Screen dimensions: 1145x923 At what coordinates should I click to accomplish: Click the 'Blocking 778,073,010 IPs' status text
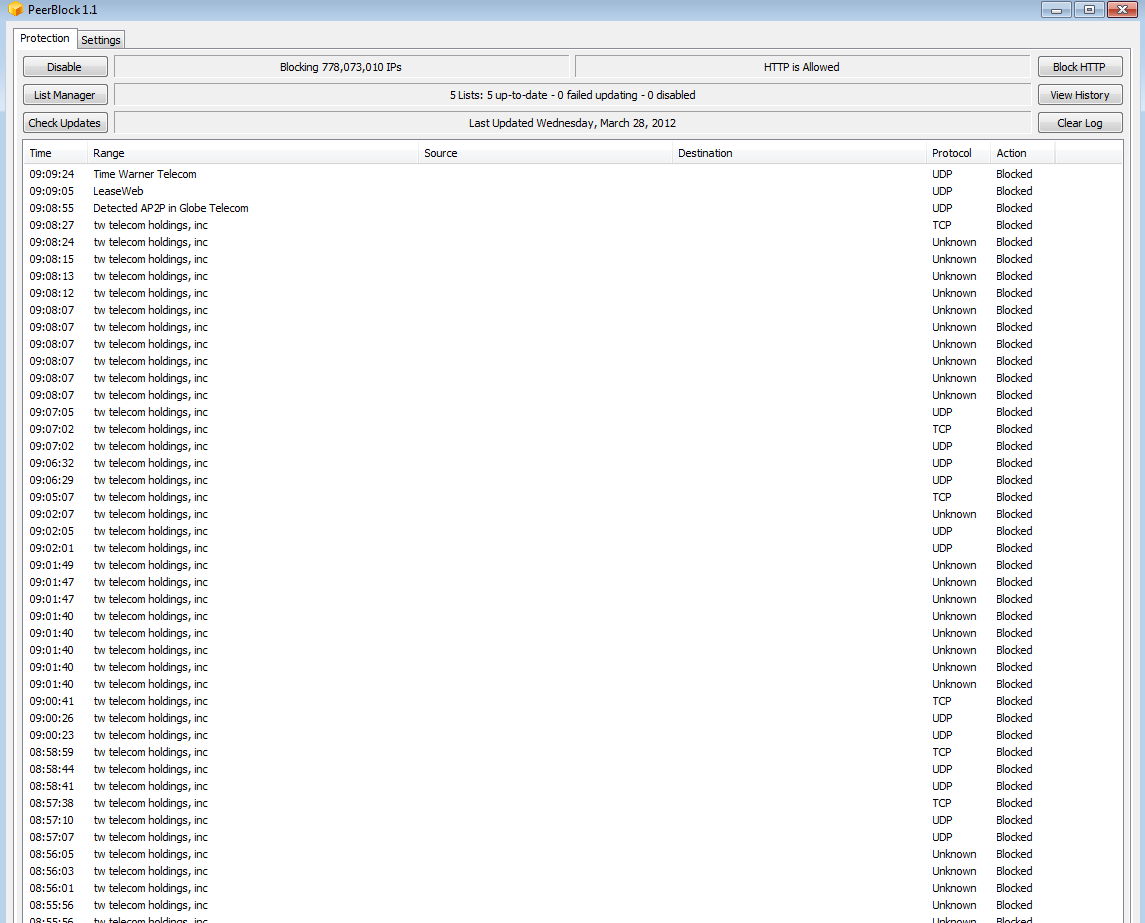(x=341, y=67)
